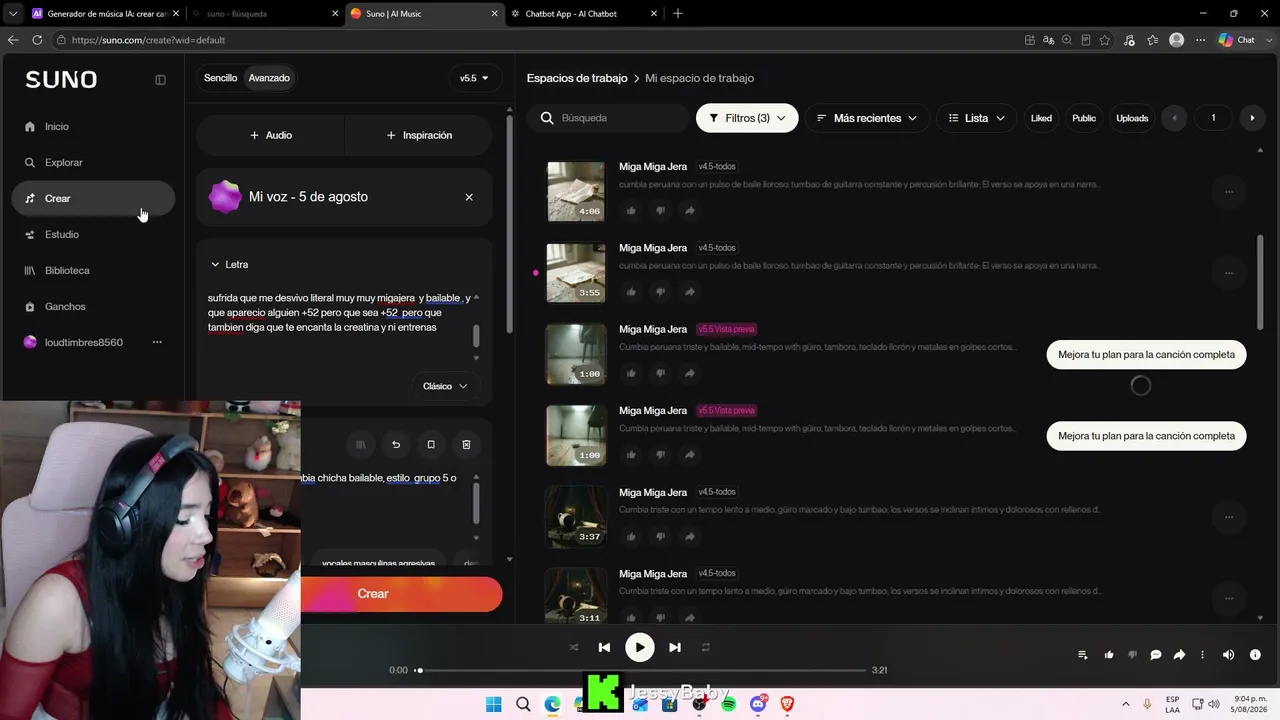Open the play queue in the player bar
The image size is (1280, 720).
click(x=1083, y=655)
